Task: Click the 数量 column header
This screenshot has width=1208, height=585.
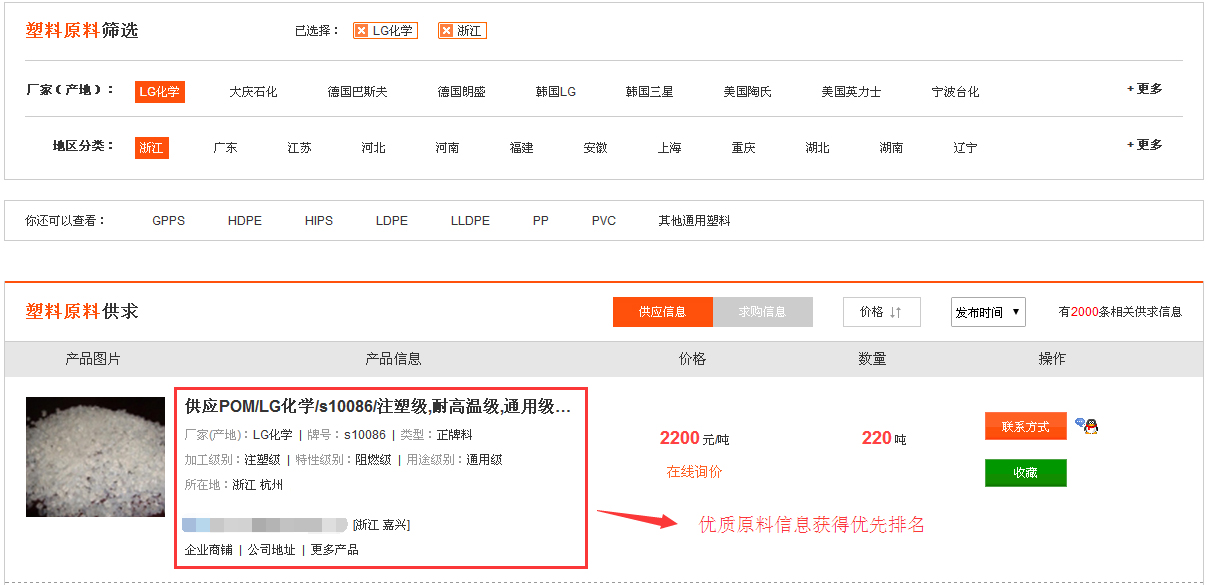Action: 872,359
